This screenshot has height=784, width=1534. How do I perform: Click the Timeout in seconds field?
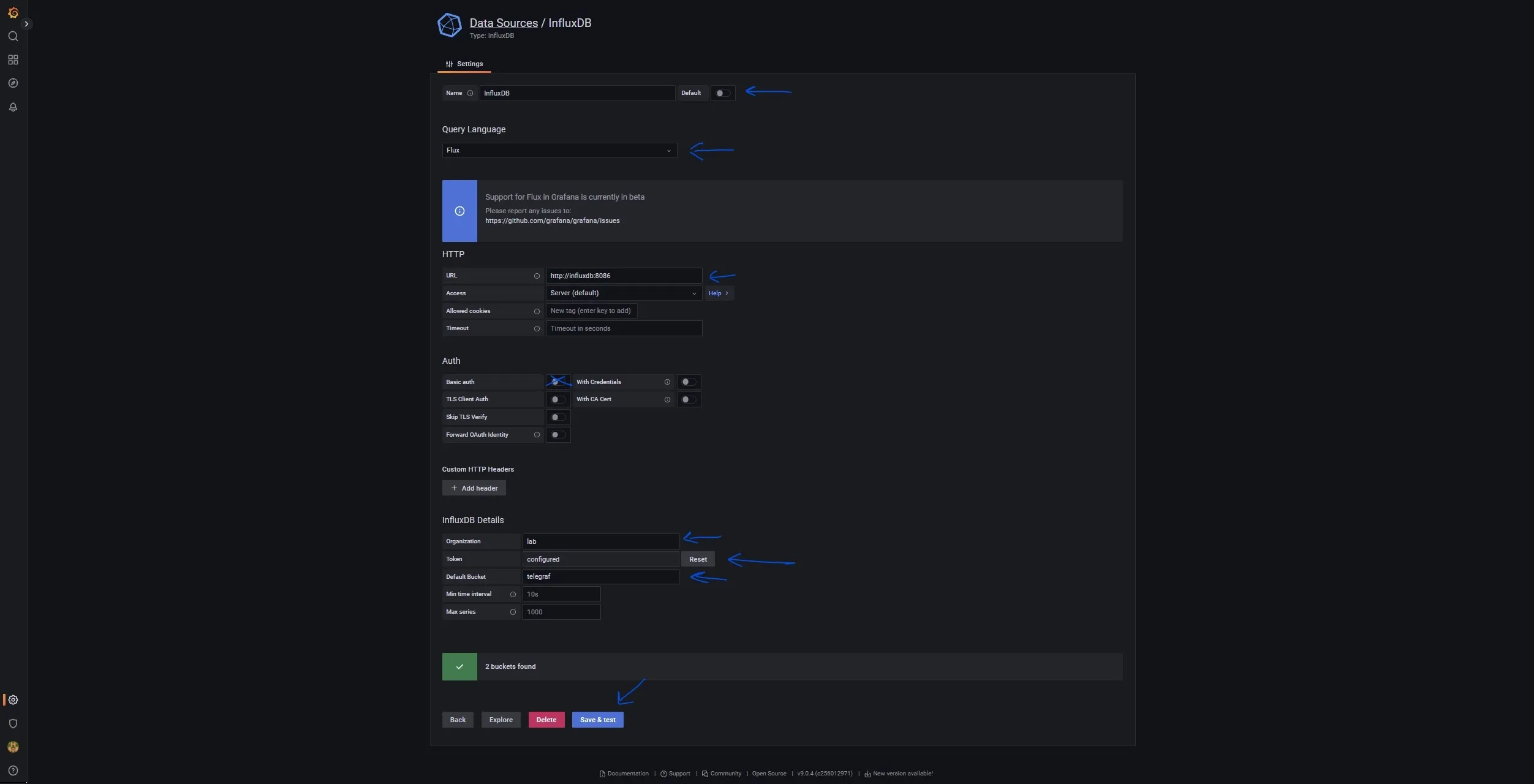(624, 328)
